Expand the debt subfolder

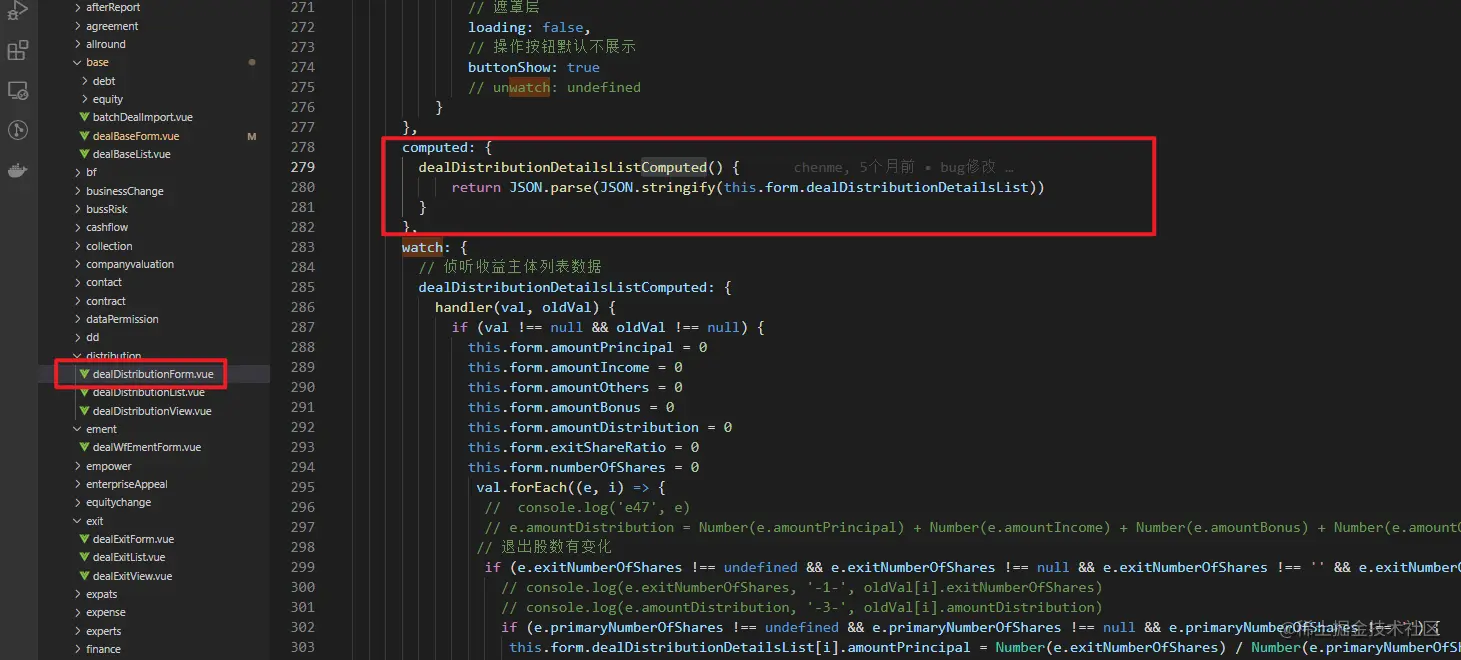pos(104,81)
